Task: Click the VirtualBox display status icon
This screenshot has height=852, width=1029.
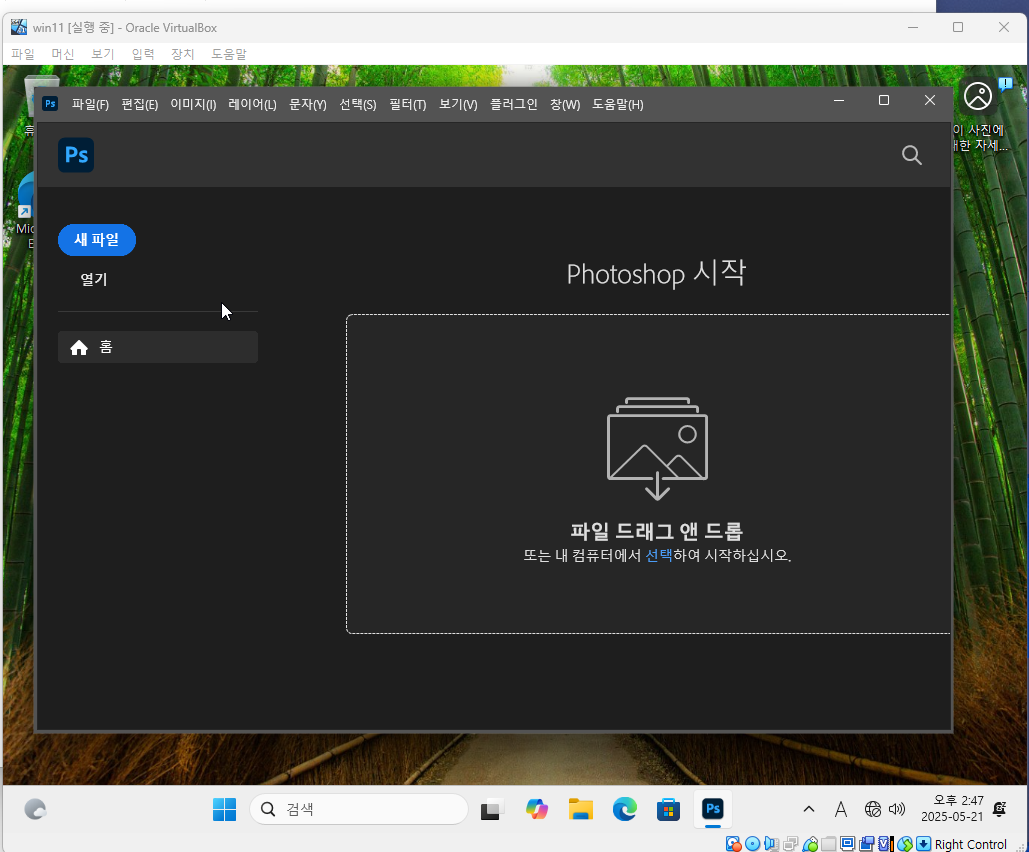Action: (847, 843)
